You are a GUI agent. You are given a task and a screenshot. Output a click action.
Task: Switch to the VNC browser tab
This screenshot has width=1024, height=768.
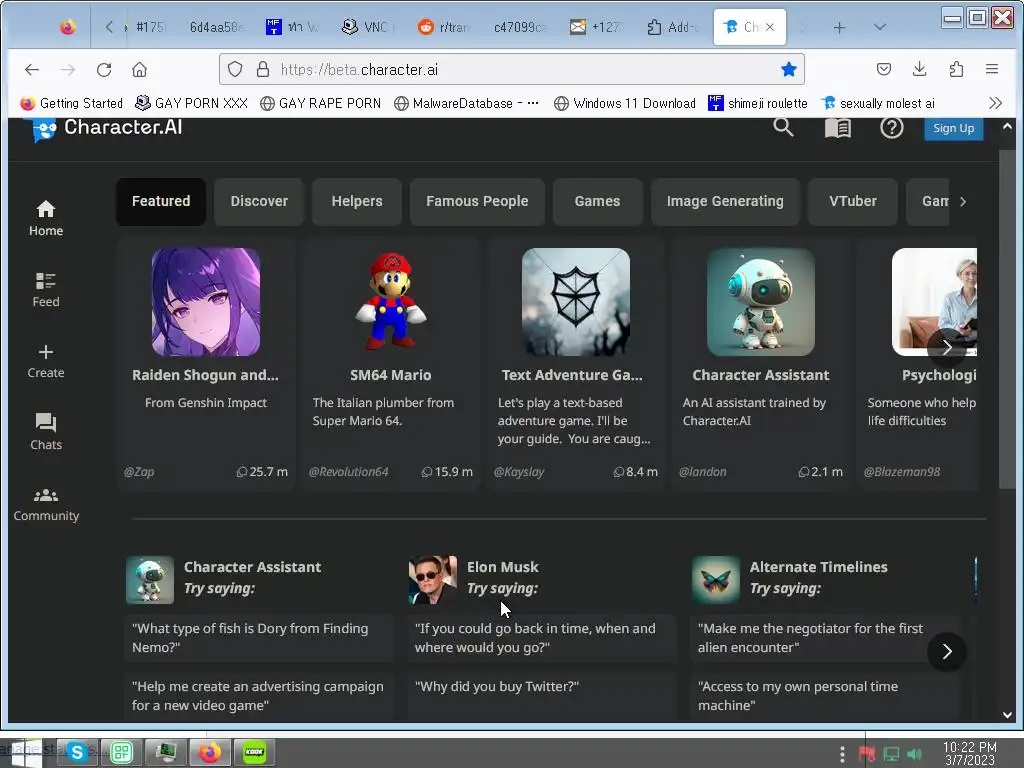coord(368,27)
